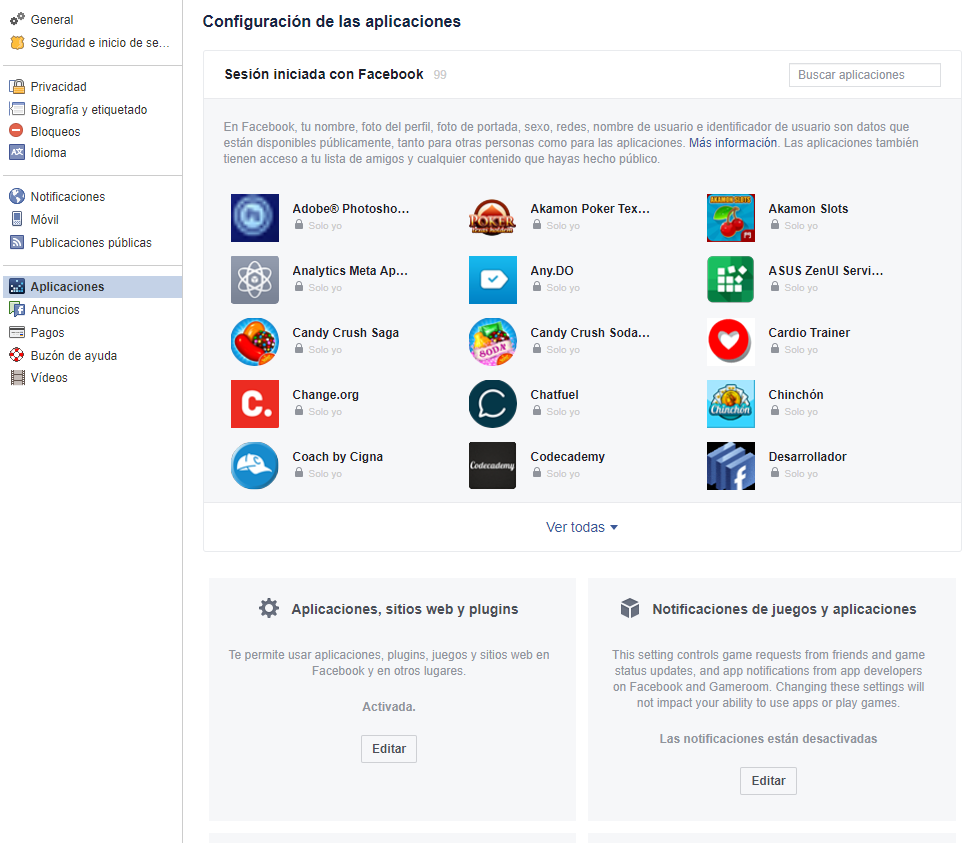Image resolution: width=970 pixels, height=843 pixels.
Task: Edit Aplicaciones, sitios web y plugins setting
Action: (x=388, y=749)
